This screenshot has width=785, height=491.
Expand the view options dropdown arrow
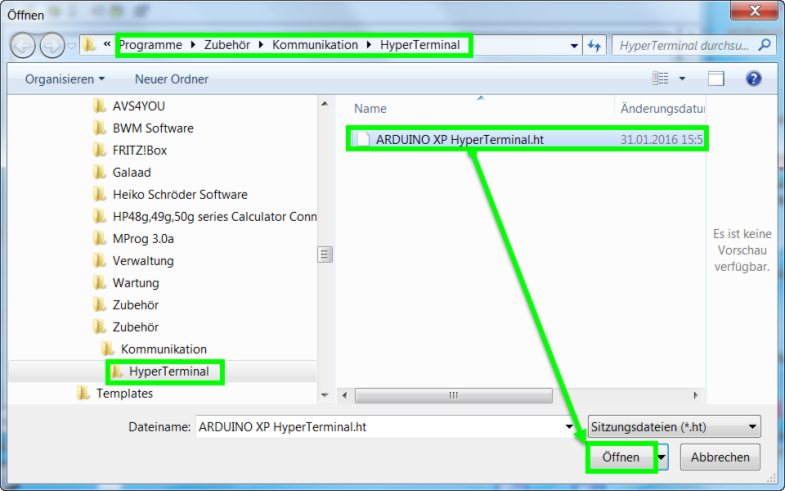point(682,78)
